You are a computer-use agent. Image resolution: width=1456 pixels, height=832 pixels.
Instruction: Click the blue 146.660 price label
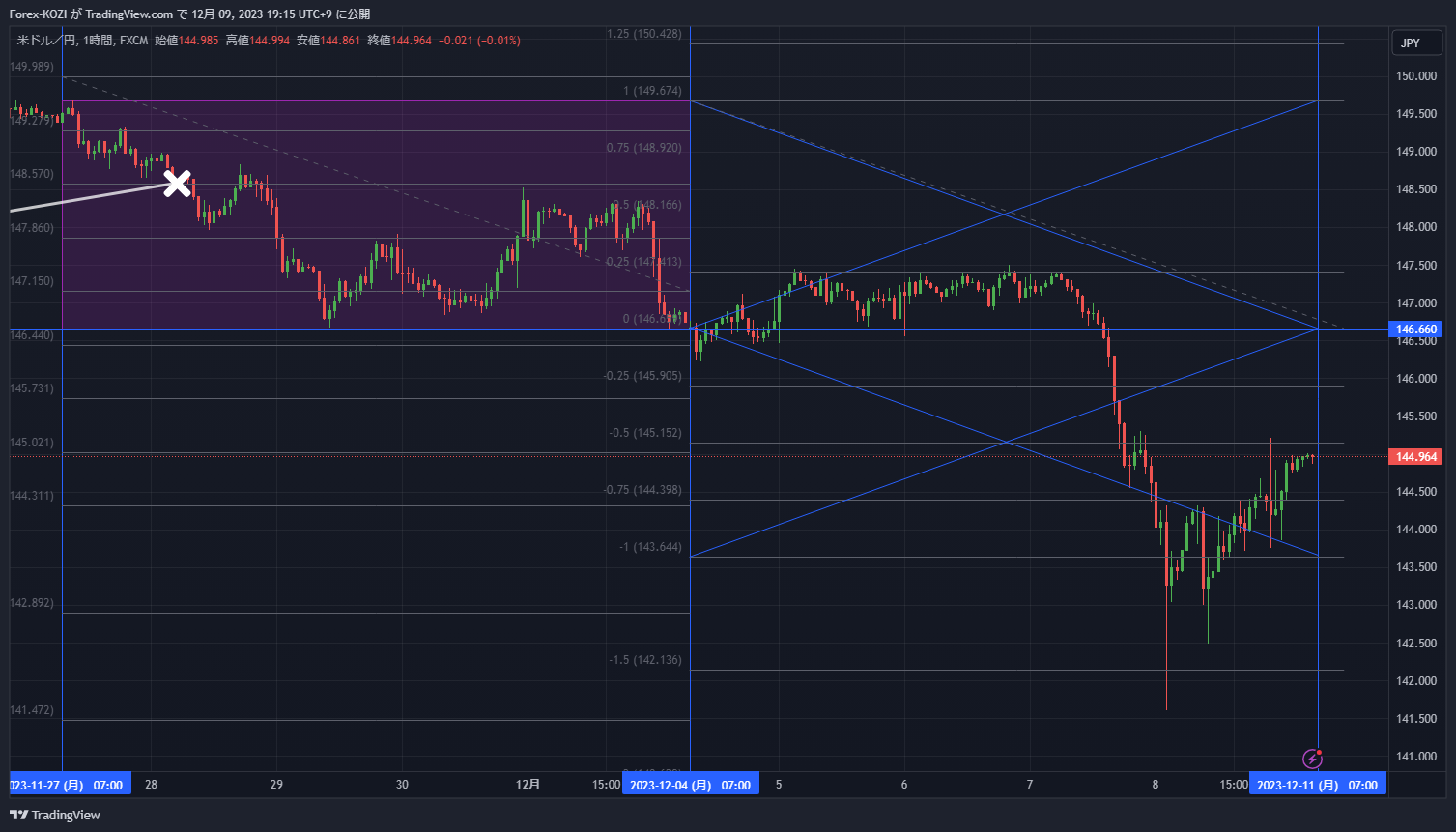coord(1414,330)
